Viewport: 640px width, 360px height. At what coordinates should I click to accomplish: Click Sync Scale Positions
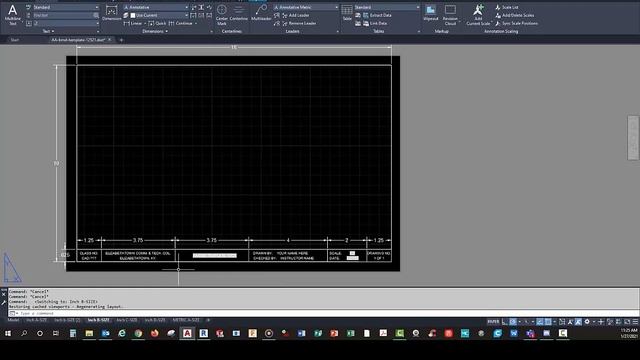(x=516, y=23)
